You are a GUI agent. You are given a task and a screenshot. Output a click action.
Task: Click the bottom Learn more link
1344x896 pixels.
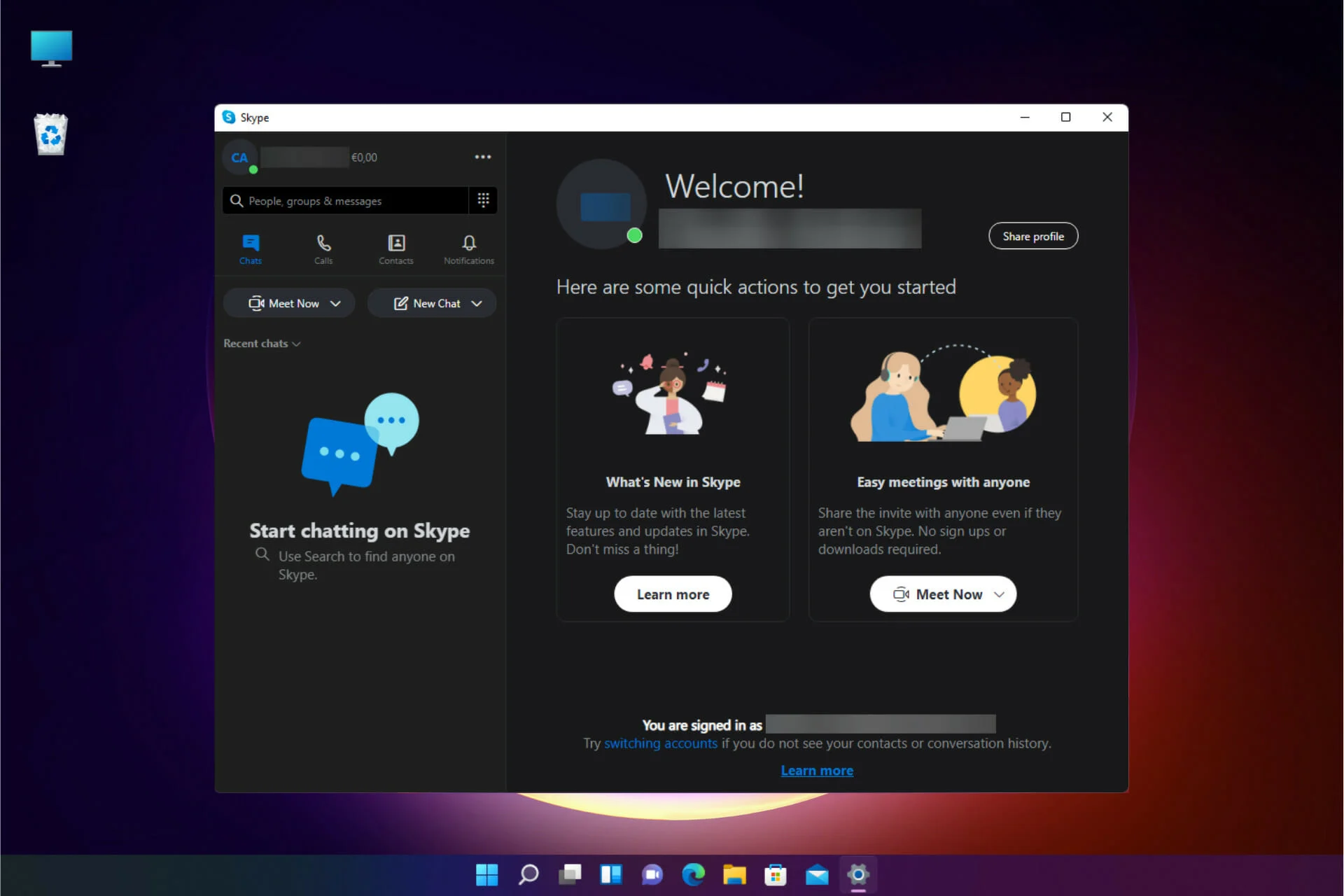click(817, 771)
